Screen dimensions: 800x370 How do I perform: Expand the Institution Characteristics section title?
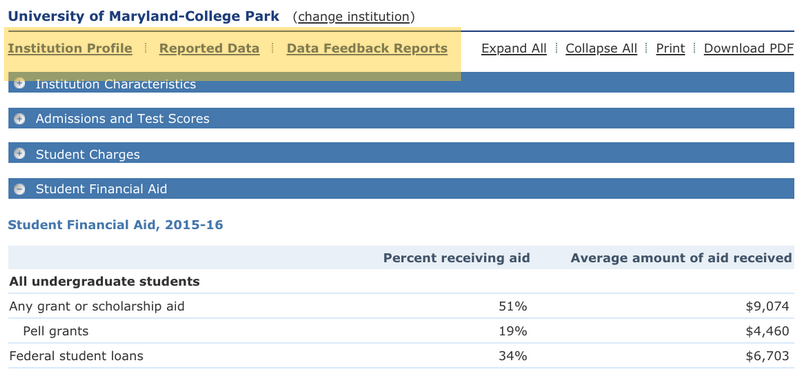coord(116,84)
